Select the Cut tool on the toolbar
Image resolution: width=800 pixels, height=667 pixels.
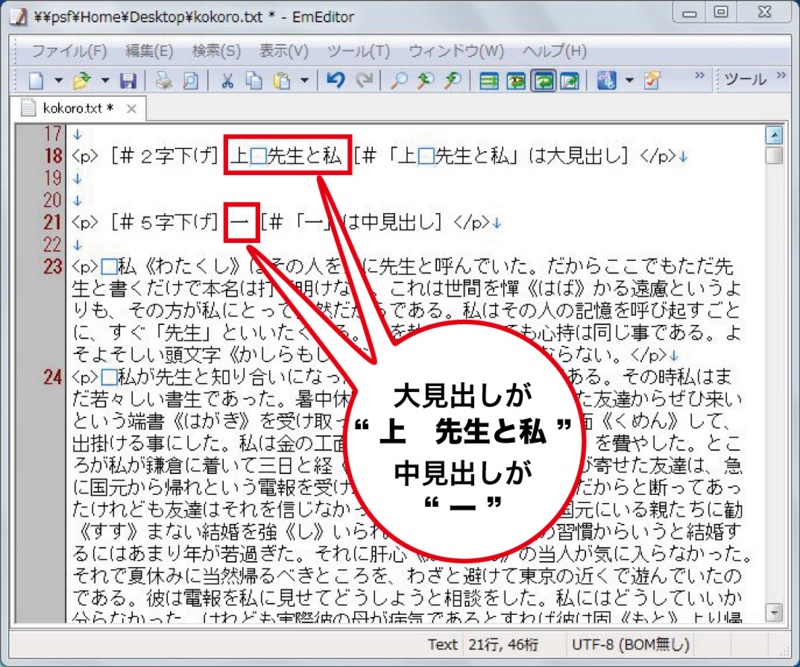(x=226, y=83)
